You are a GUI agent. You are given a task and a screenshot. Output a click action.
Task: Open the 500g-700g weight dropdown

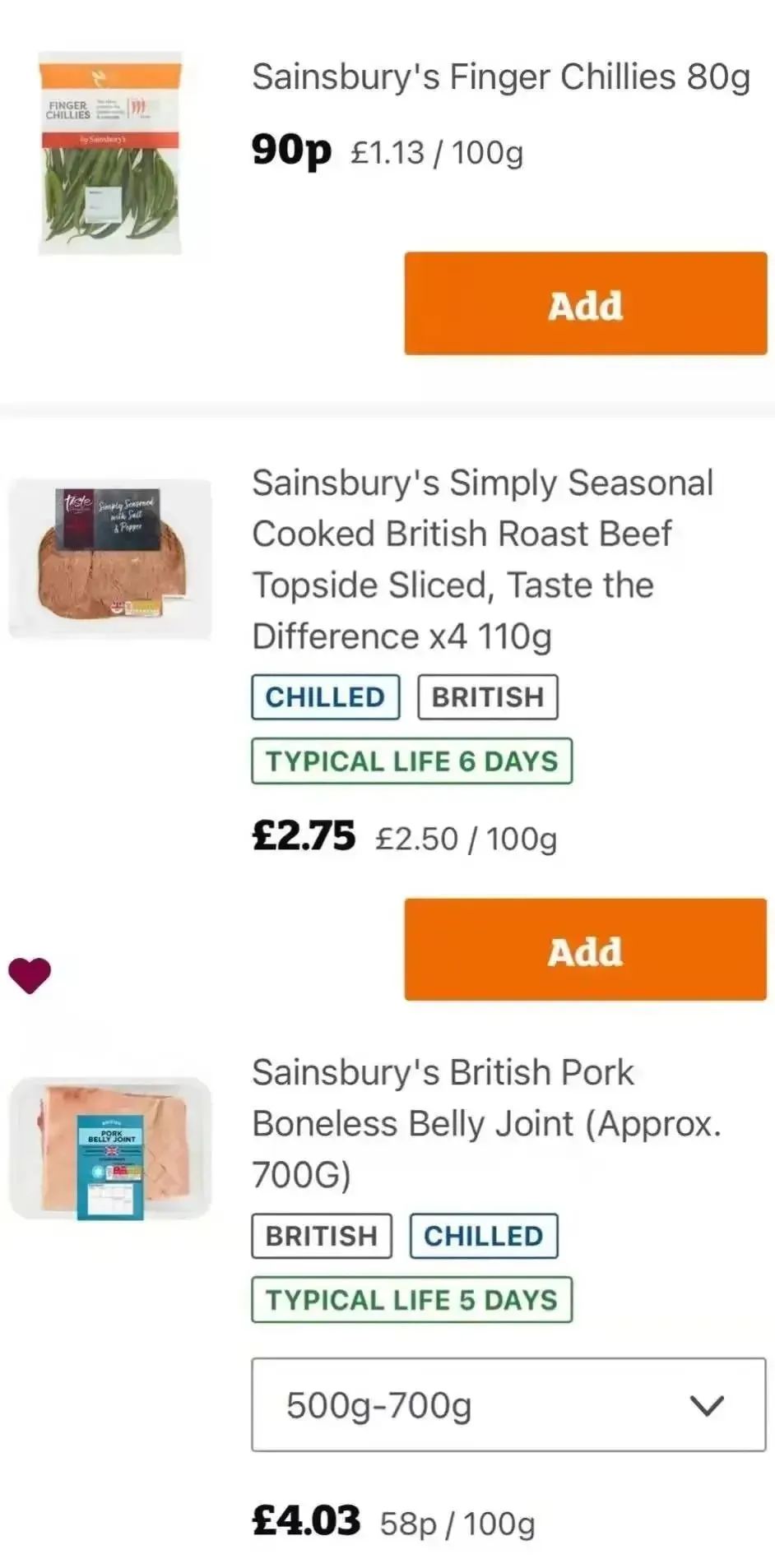pyautogui.click(x=508, y=1404)
